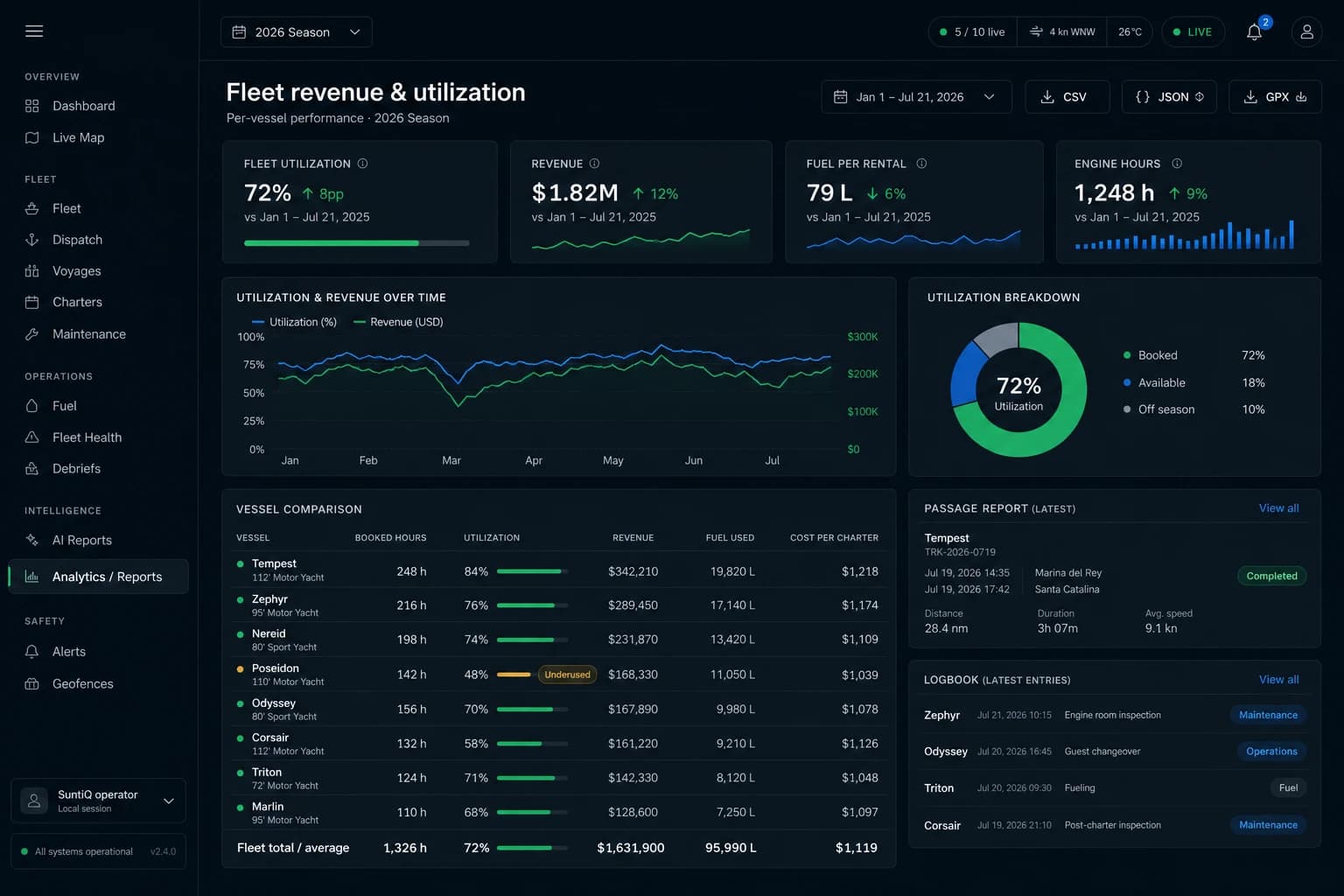Expand the SuntiQ operator account menu
This screenshot has height=896, width=1344.
tap(98, 801)
